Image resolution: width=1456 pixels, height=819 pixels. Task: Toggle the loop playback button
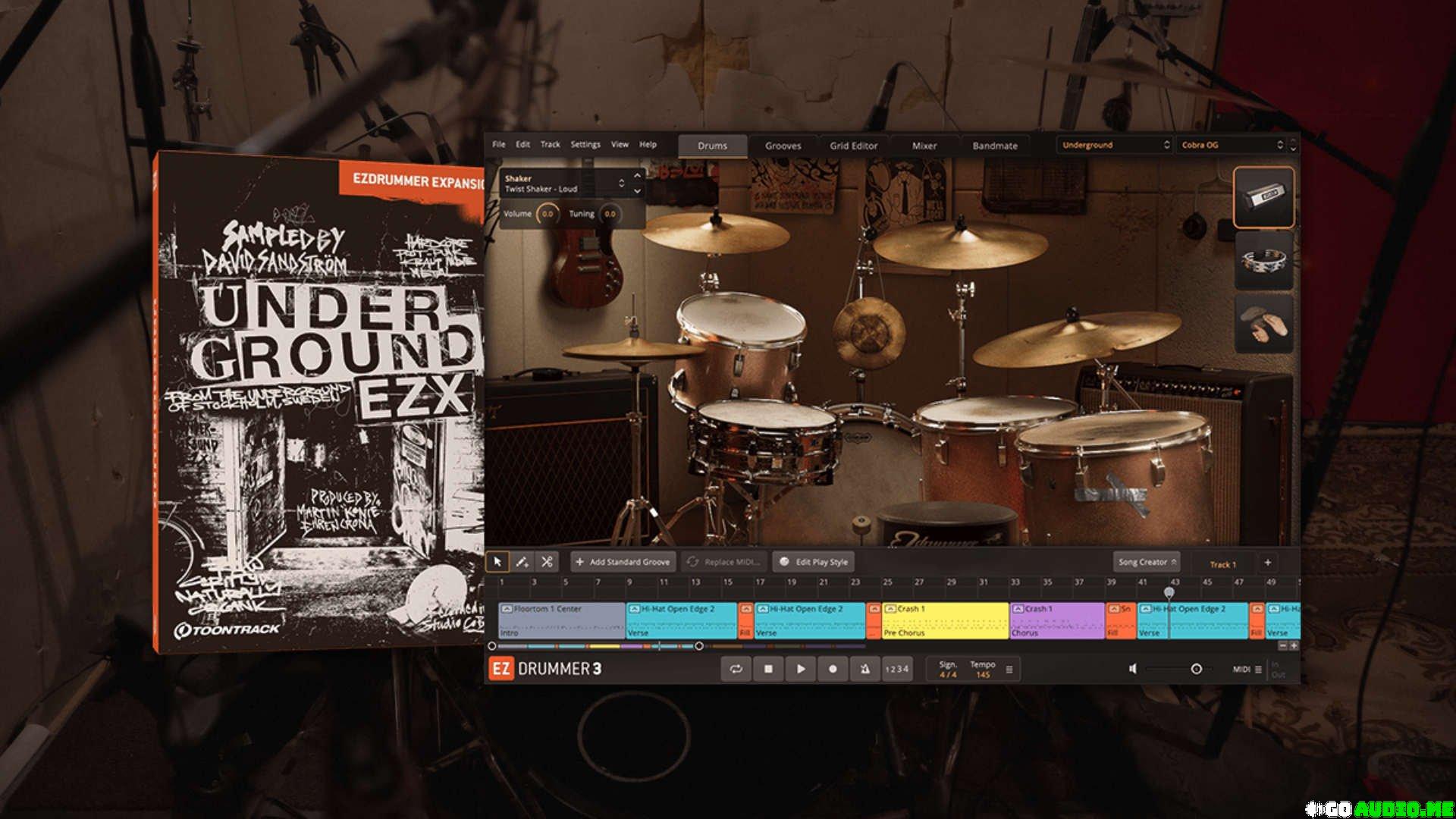[736, 669]
